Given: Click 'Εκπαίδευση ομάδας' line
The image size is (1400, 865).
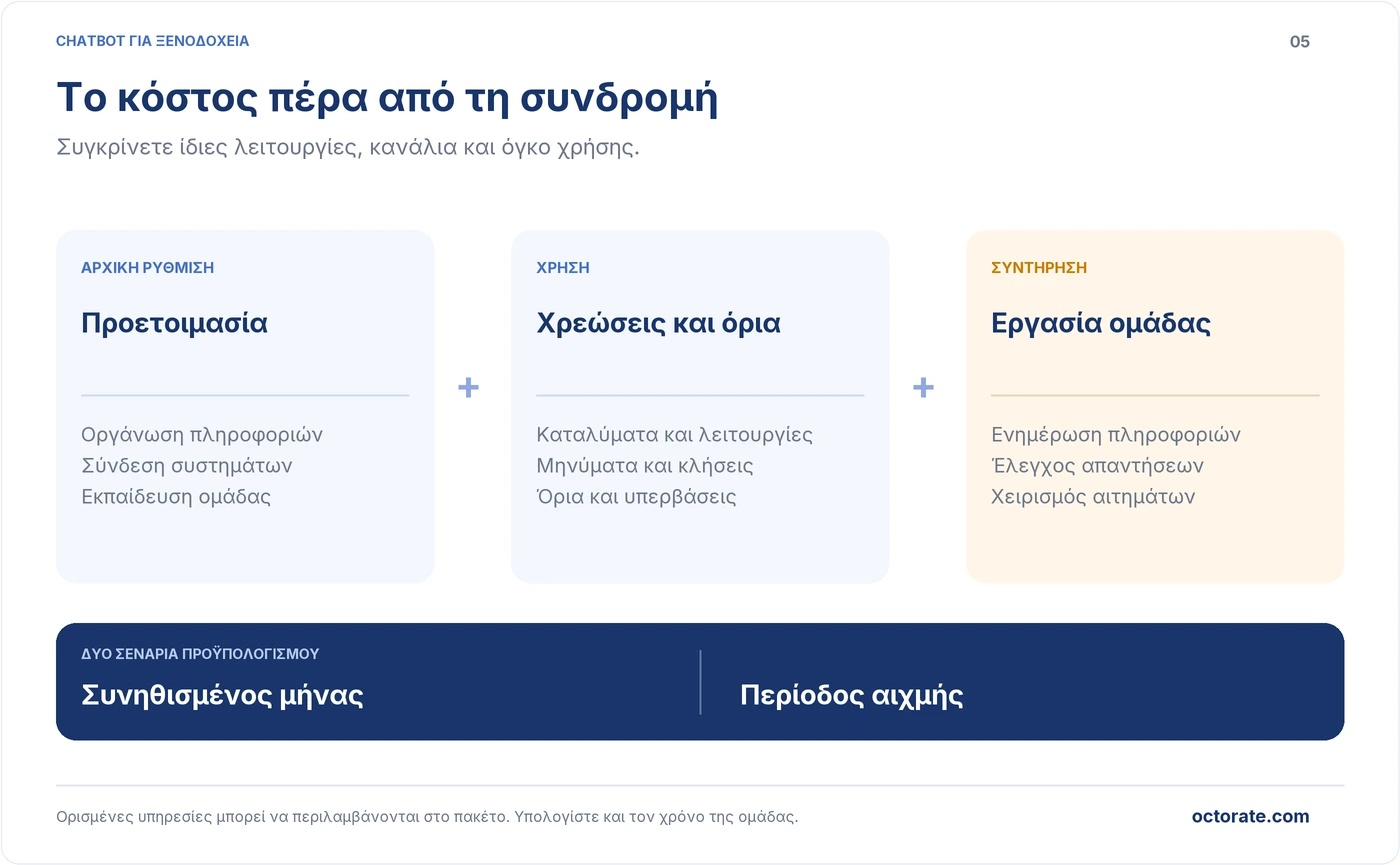Looking at the screenshot, I should click(176, 497).
